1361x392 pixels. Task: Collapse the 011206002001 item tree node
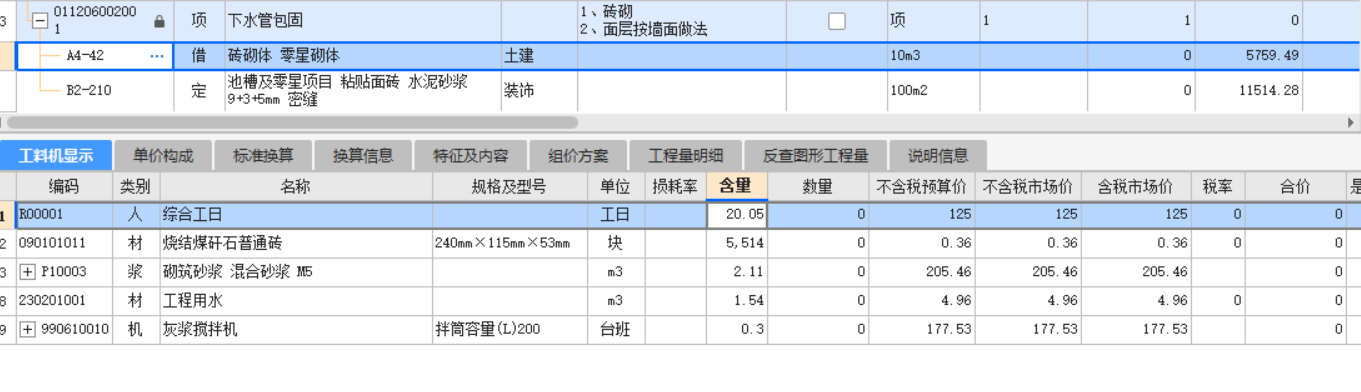41,21
